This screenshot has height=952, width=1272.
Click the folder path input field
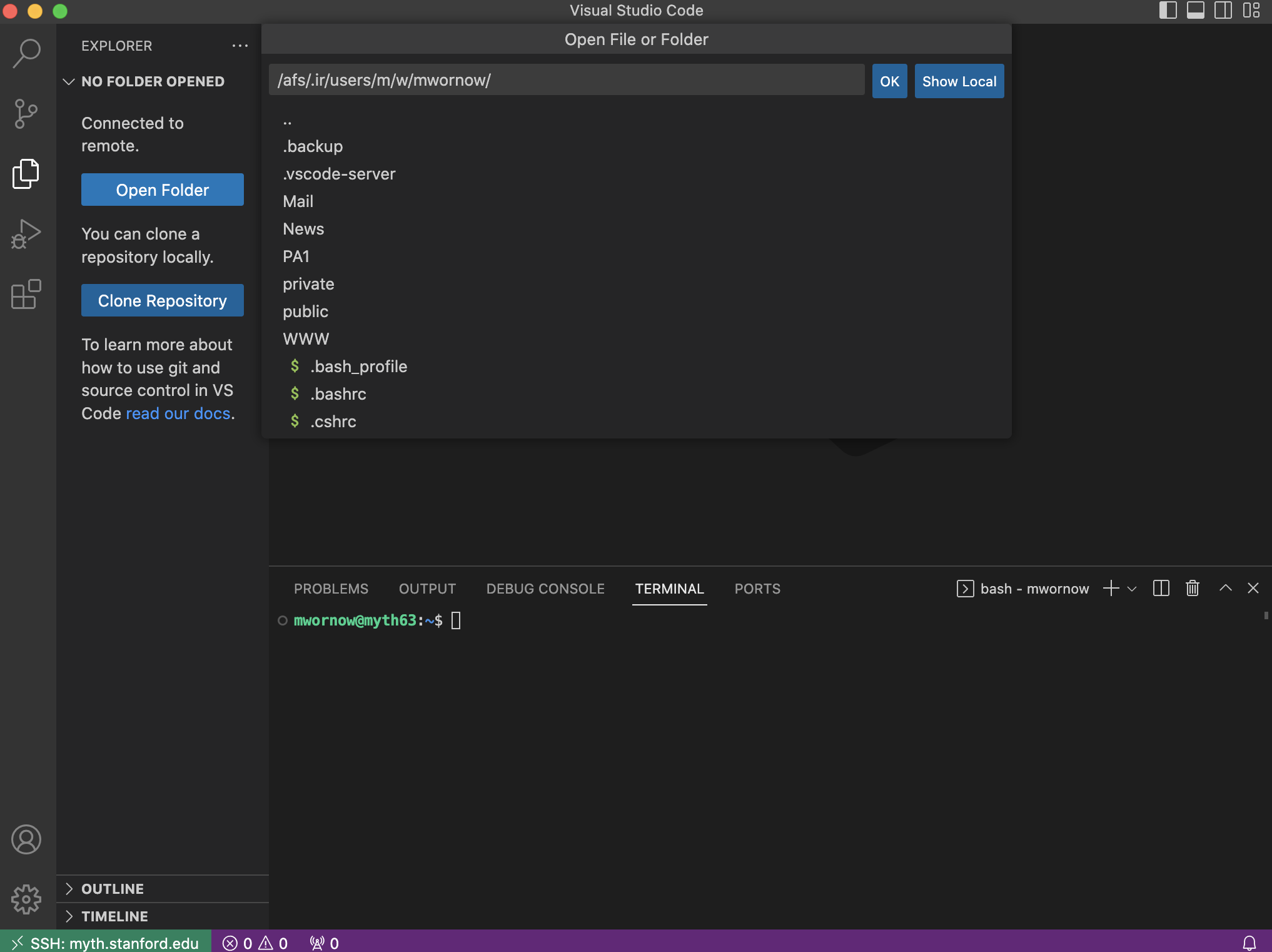(x=567, y=80)
